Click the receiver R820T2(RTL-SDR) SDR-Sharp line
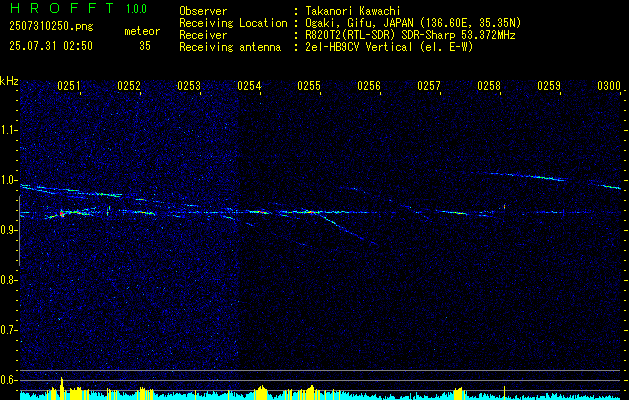 (x=410, y=35)
